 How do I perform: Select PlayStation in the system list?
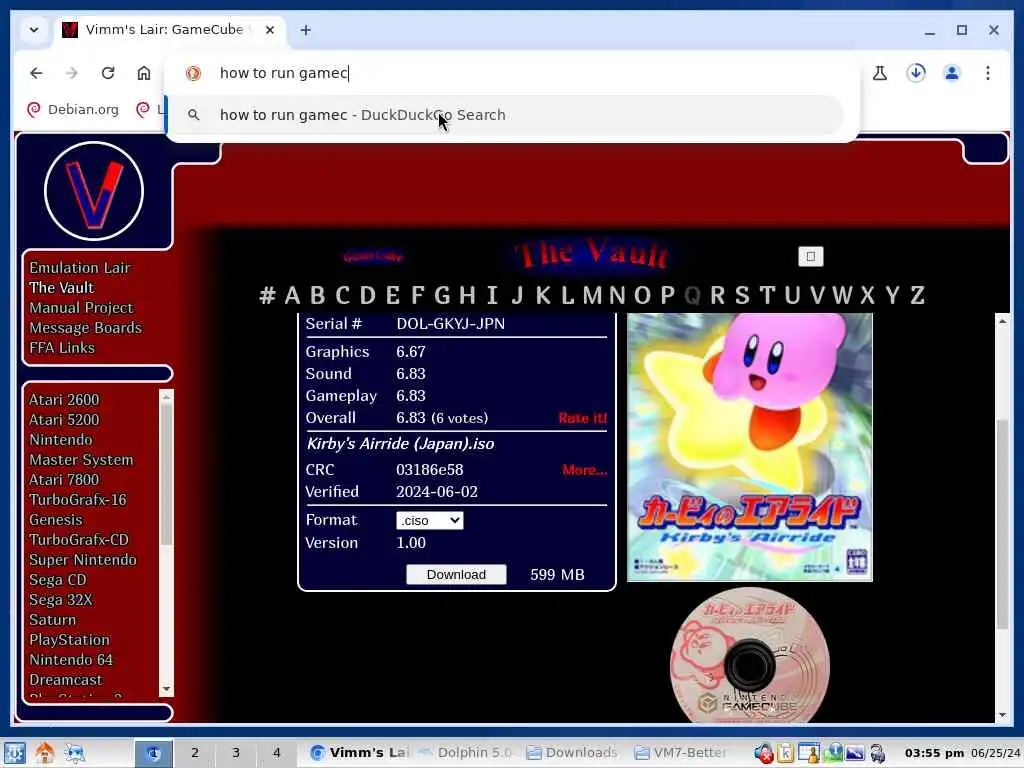point(69,640)
